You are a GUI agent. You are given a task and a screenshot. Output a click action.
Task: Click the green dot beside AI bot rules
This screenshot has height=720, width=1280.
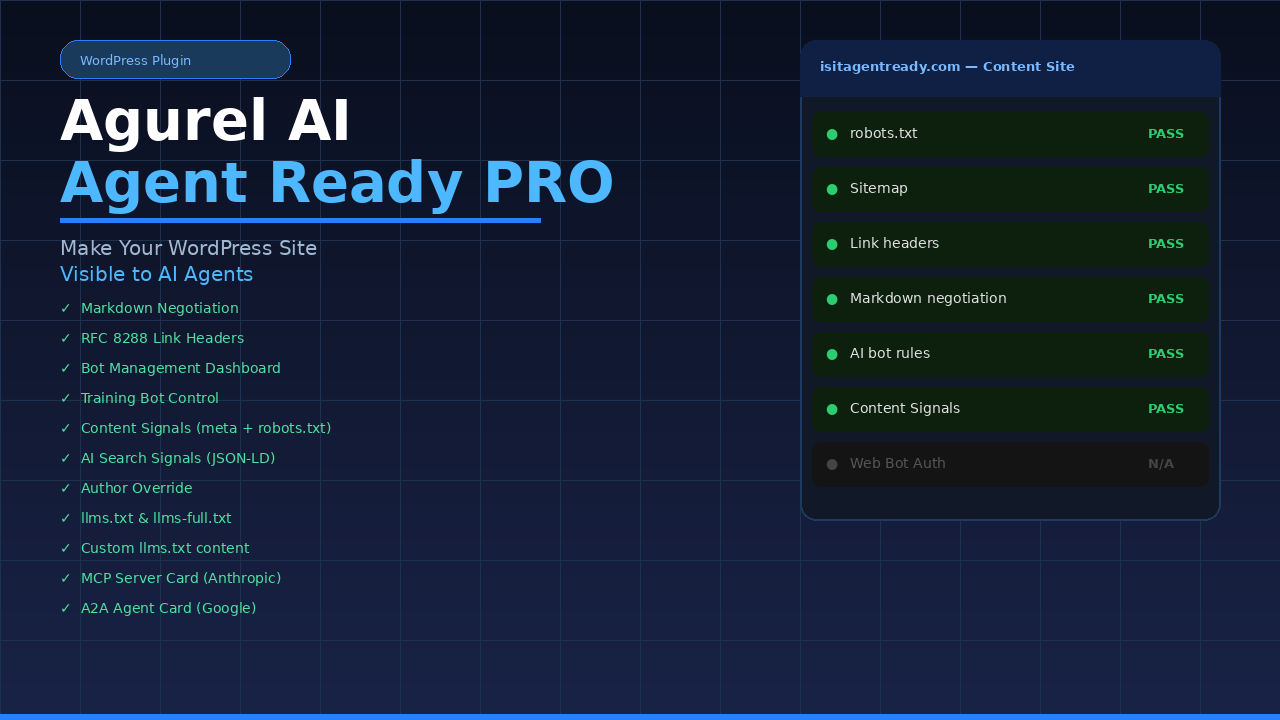pos(832,354)
